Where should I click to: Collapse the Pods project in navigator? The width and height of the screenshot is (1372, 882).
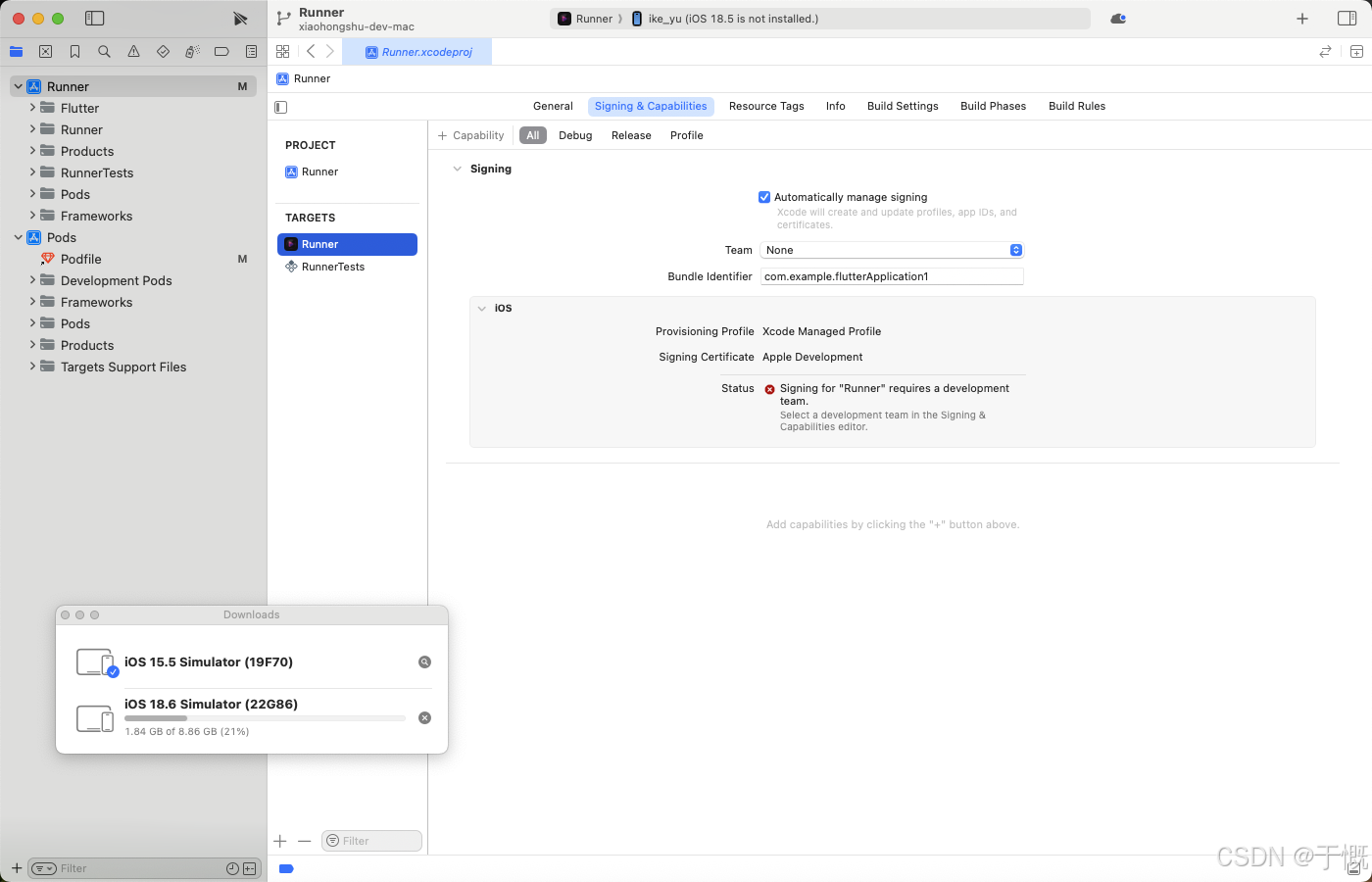point(18,237)
